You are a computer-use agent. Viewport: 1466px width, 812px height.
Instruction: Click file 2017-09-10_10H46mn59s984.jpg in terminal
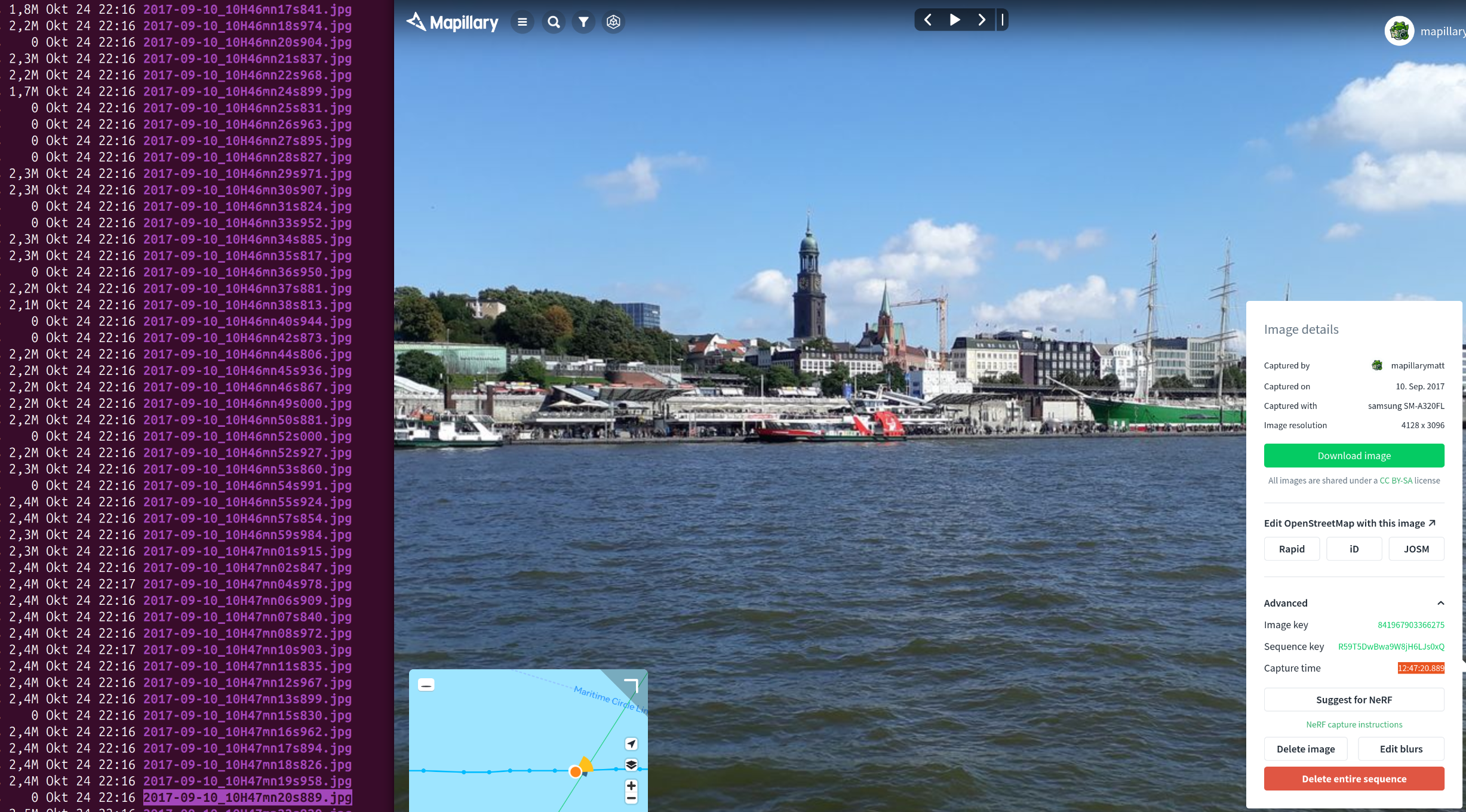[x=247, y=535]
